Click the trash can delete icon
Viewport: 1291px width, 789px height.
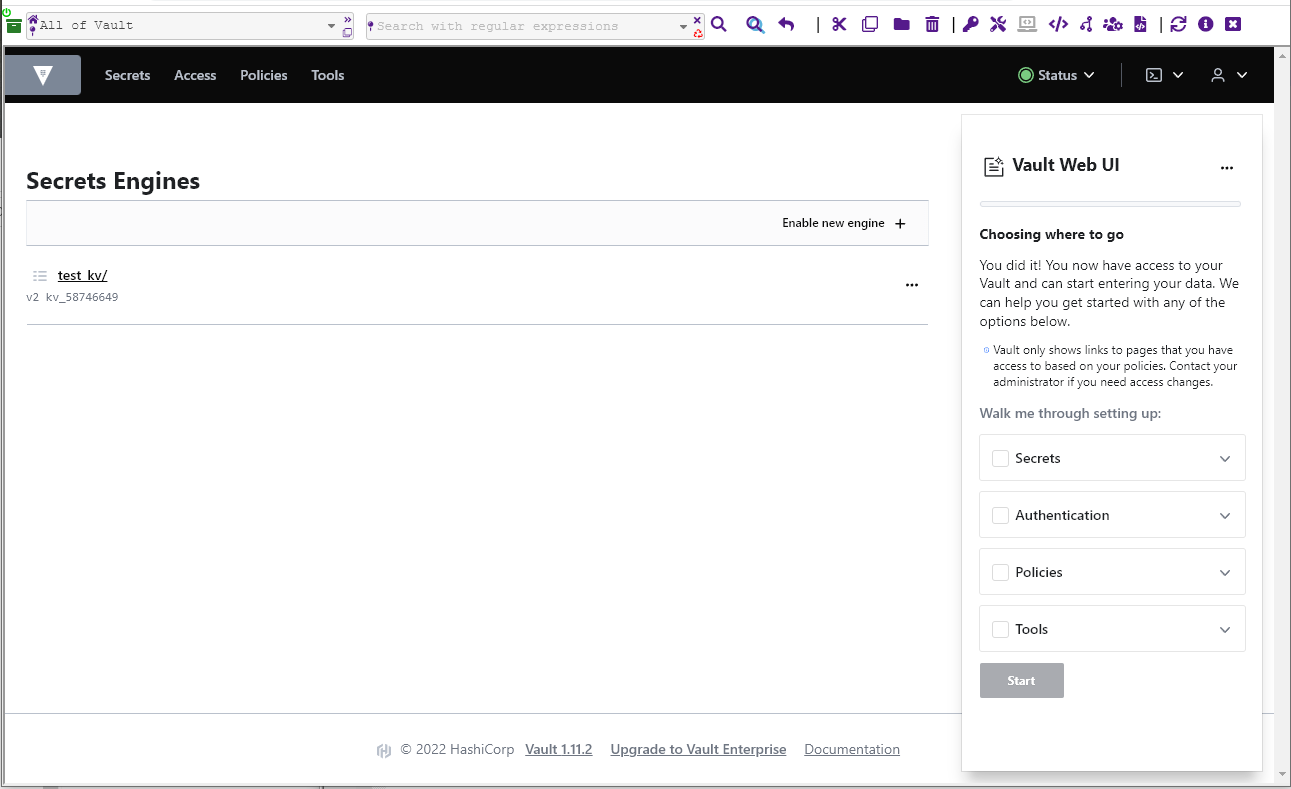[932, 24]
